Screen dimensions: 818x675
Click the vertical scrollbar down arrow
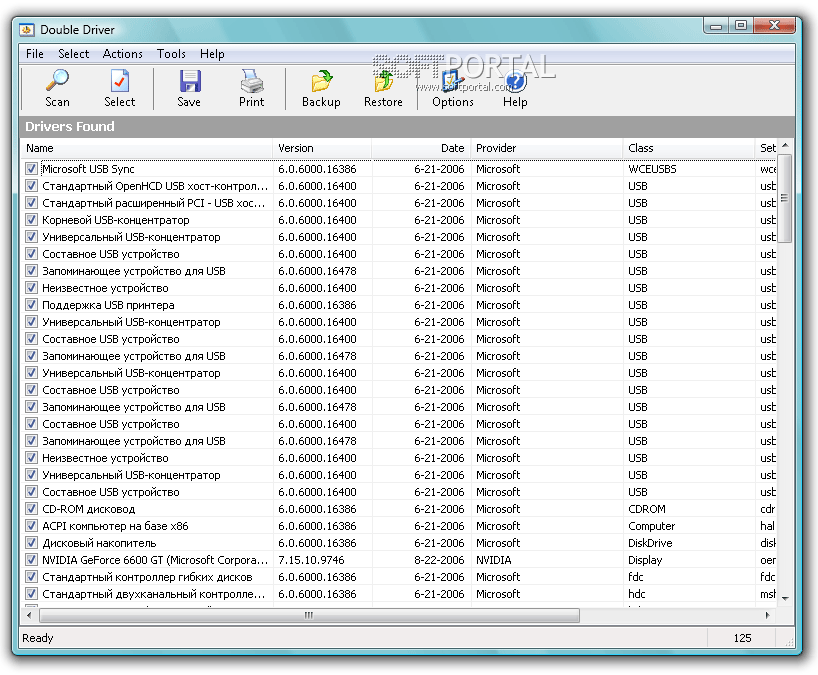pyautogui.click(x=785, y=599)
